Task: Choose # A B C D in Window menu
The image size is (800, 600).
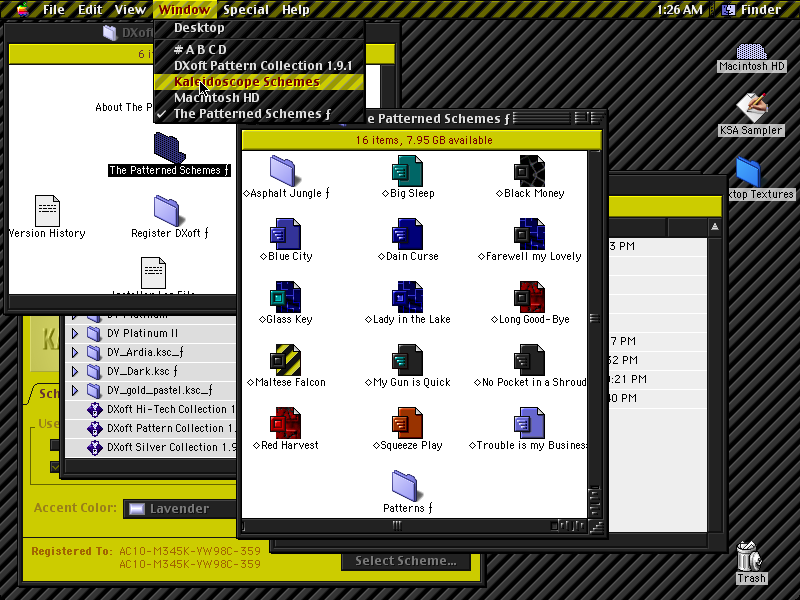Action: pyautogui.click(x=259, y=49)
